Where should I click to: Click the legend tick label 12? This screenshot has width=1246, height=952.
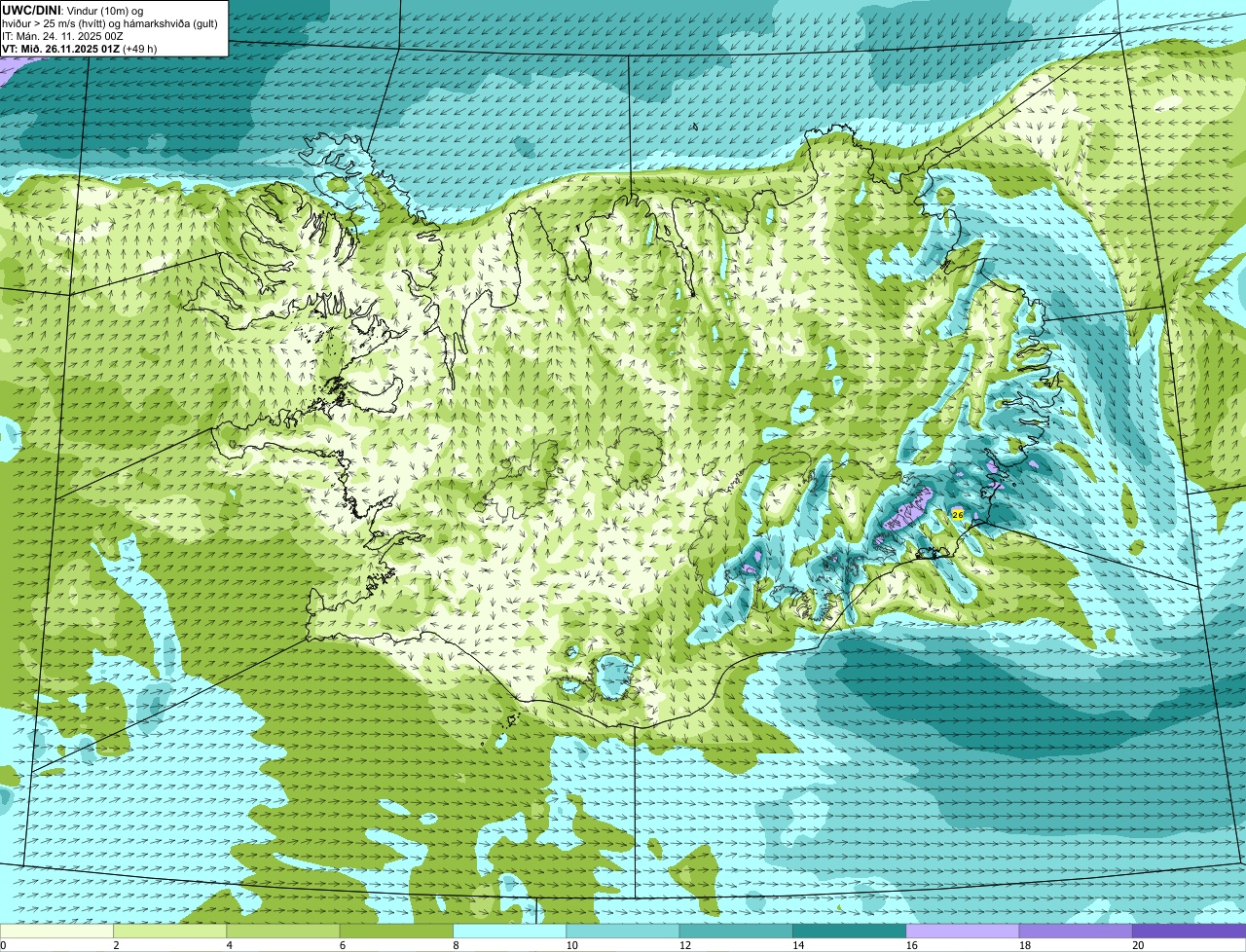coord(683,945)
